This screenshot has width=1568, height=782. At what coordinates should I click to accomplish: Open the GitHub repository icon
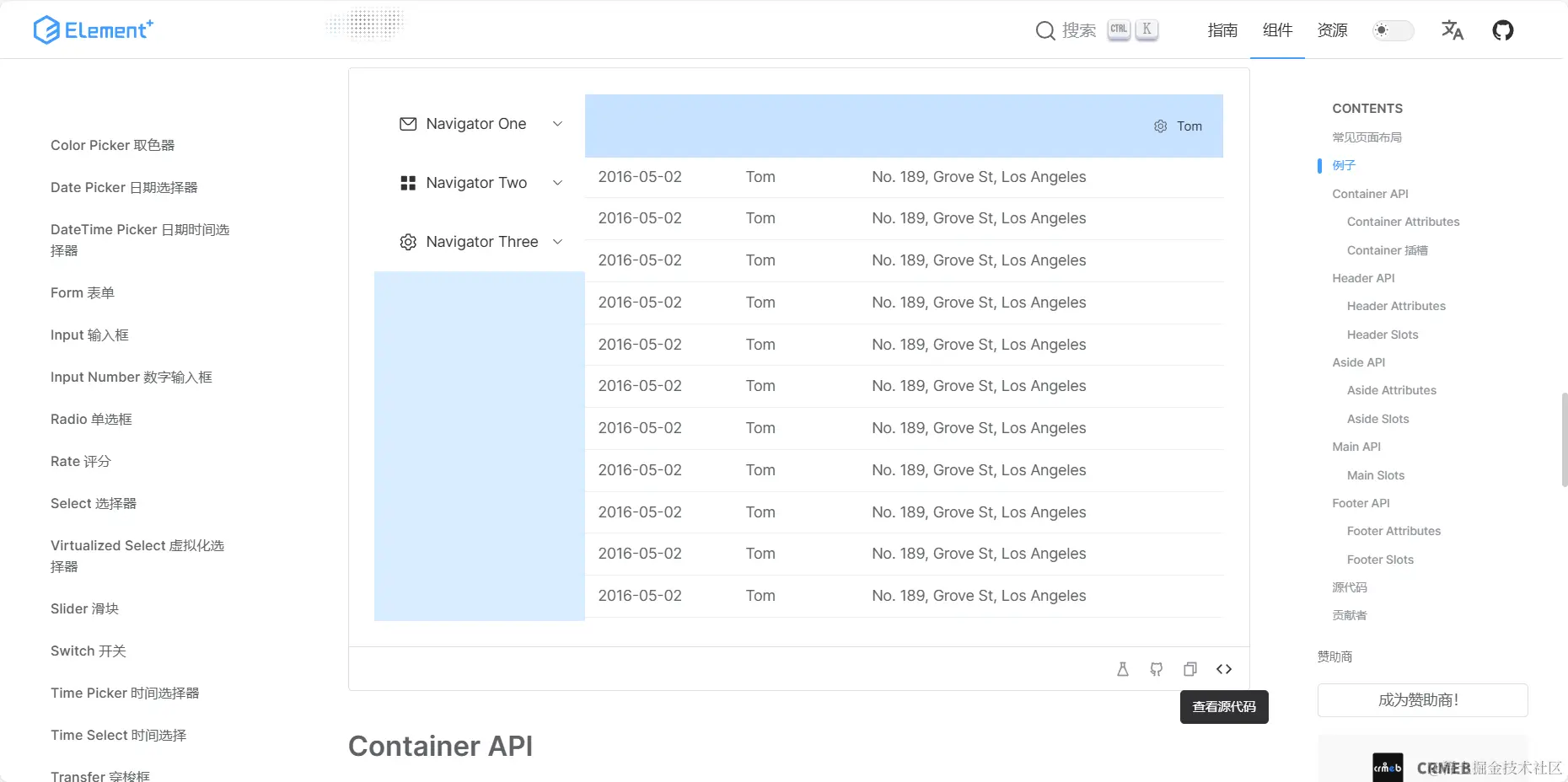1503,30
